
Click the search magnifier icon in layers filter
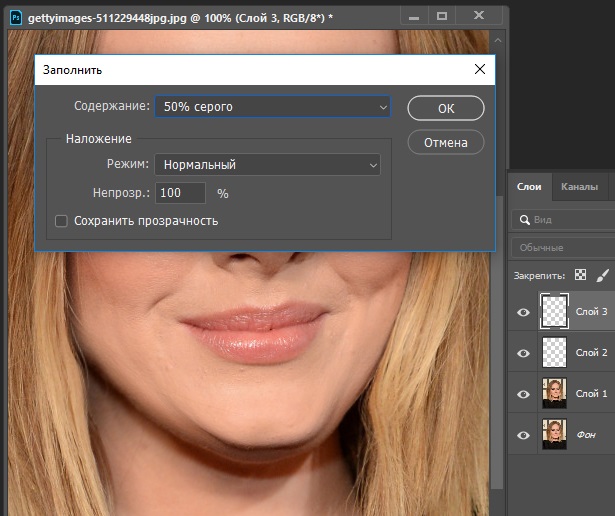(x=523, y=219)
